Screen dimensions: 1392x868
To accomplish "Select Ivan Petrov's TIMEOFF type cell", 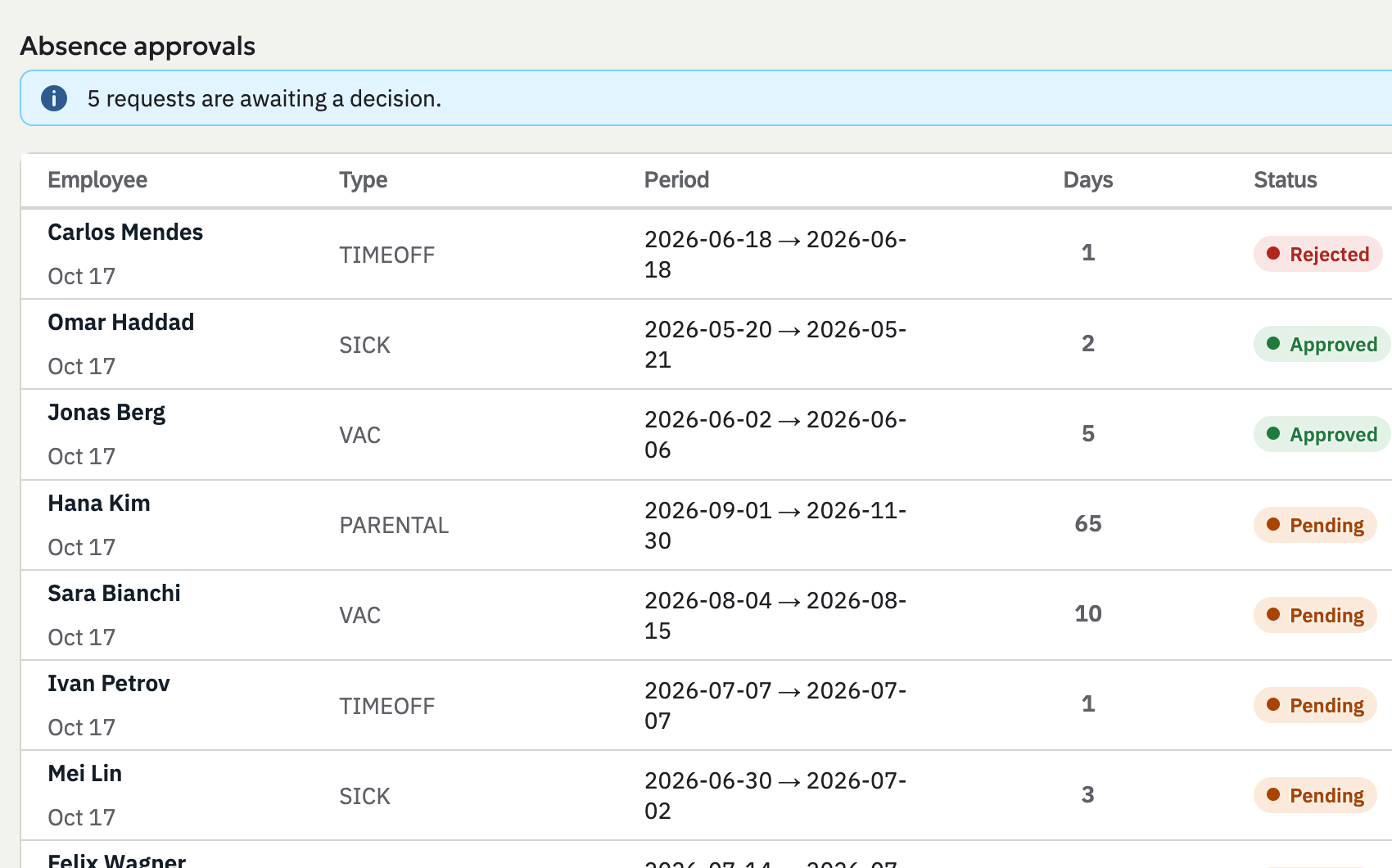I will [386, 707].
